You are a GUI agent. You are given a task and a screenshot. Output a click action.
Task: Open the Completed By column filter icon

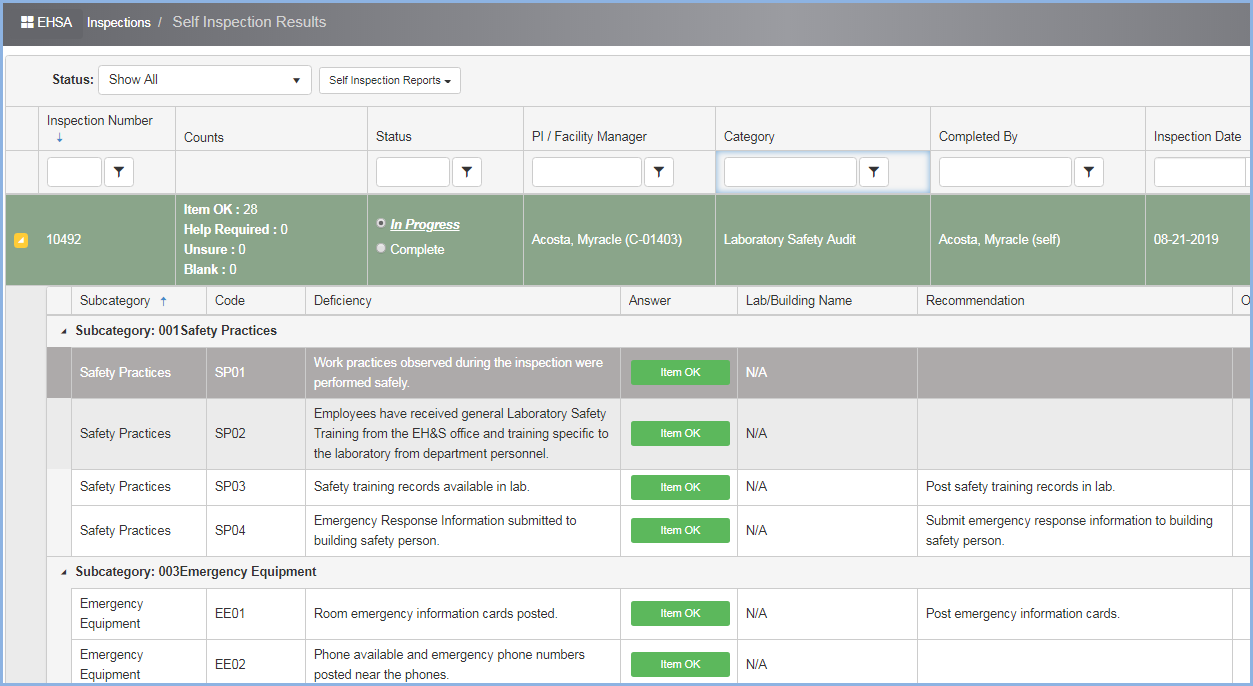coord(1089,172)
